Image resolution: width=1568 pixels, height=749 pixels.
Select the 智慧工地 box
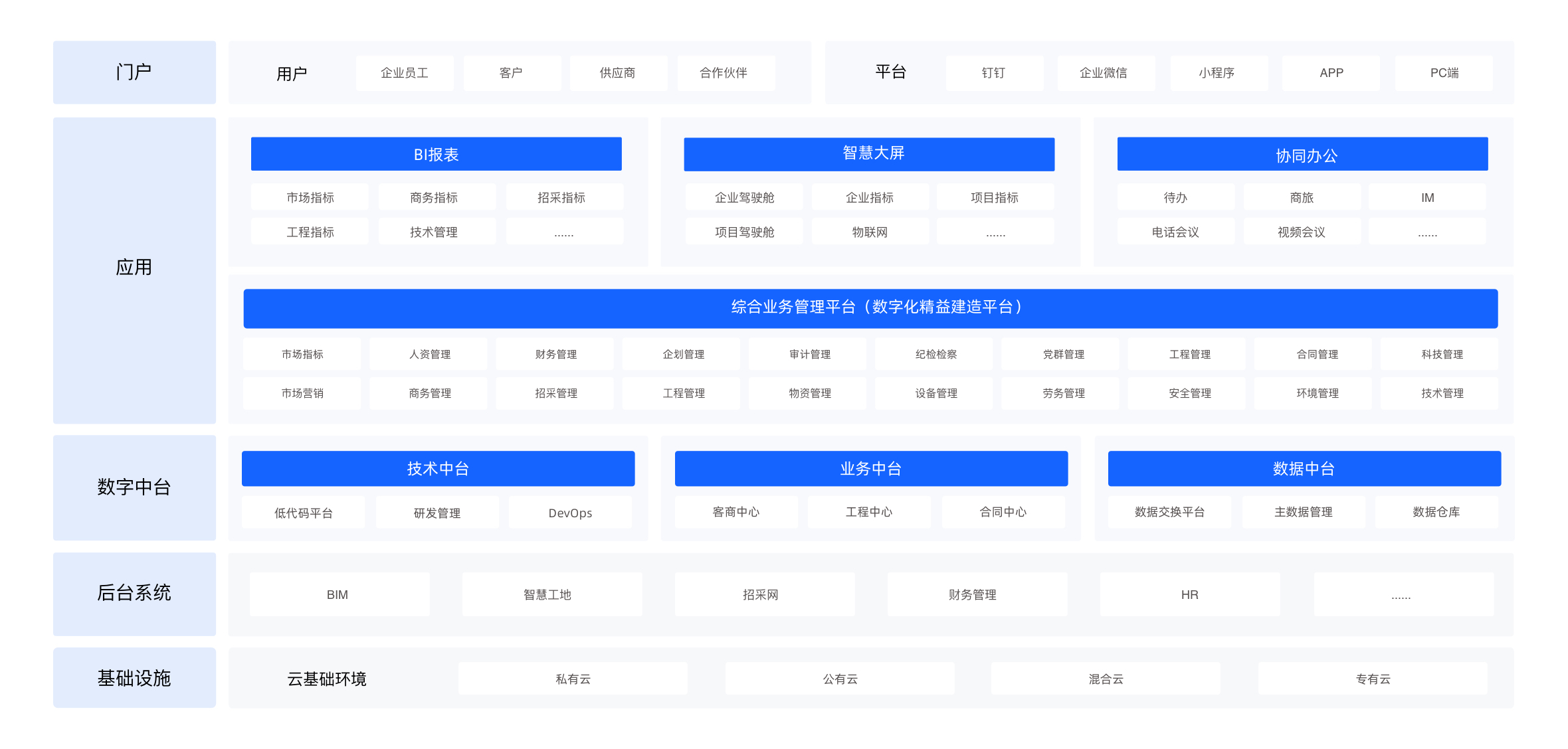click(552, 594)
